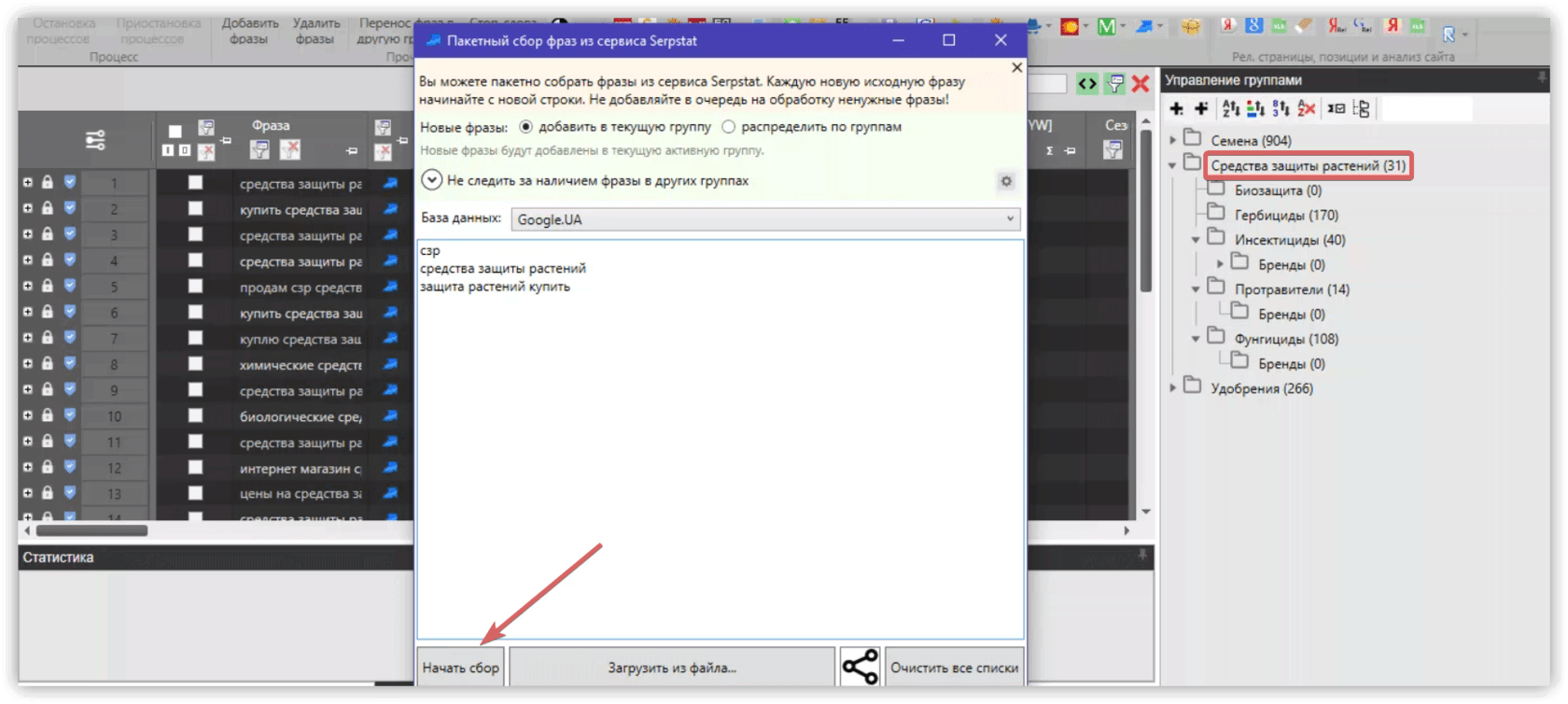Check the checkbox in row 5
Image resolution: width=1568 pixels, height=704 pixels.
(x=195, y=287)
